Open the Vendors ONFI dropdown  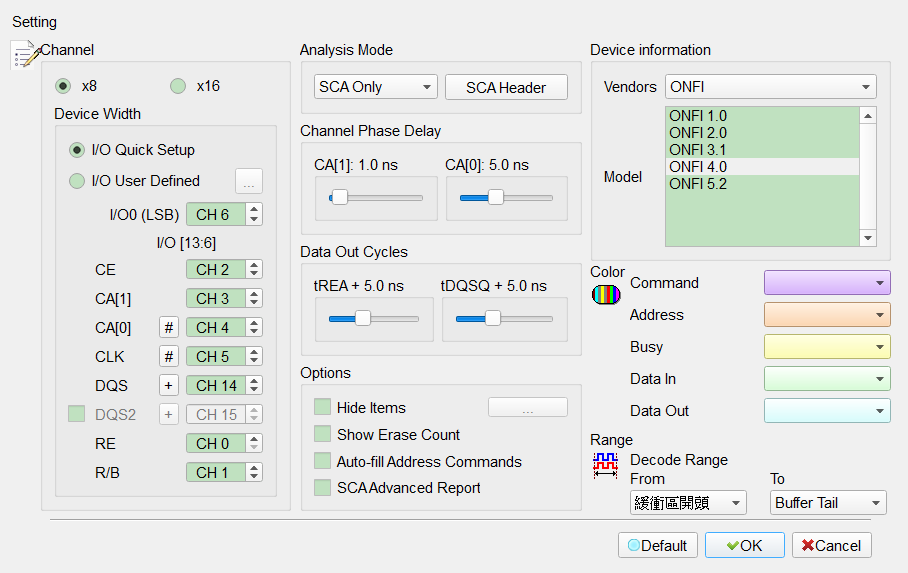(770, 87)
